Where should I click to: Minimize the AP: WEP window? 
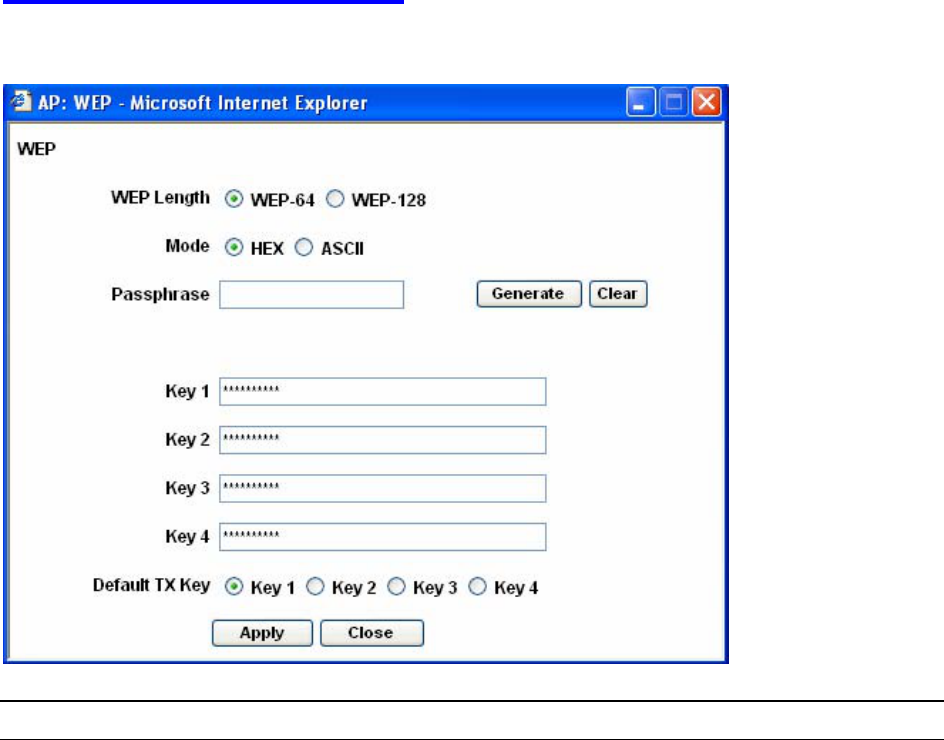641,102
